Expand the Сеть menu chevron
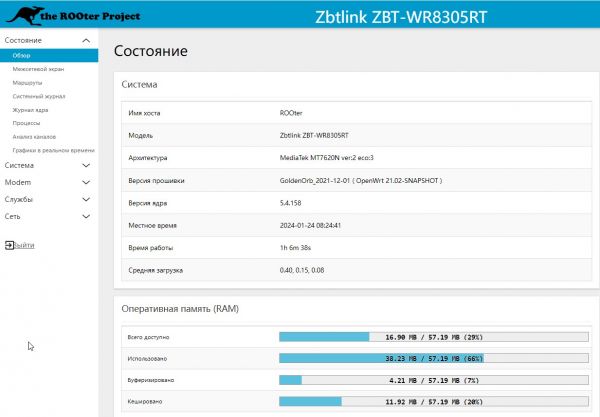Viewport: 600px width, 417px height. [x=86, y=217]
